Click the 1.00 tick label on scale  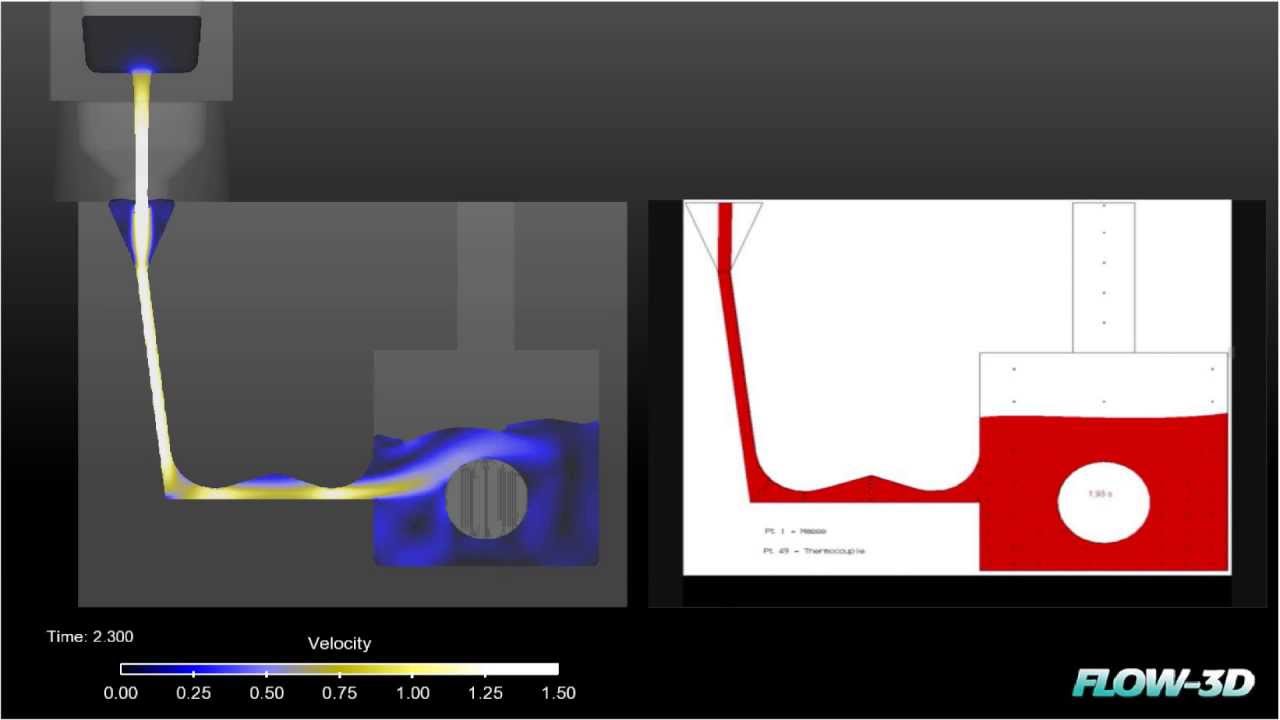[412, 692]
